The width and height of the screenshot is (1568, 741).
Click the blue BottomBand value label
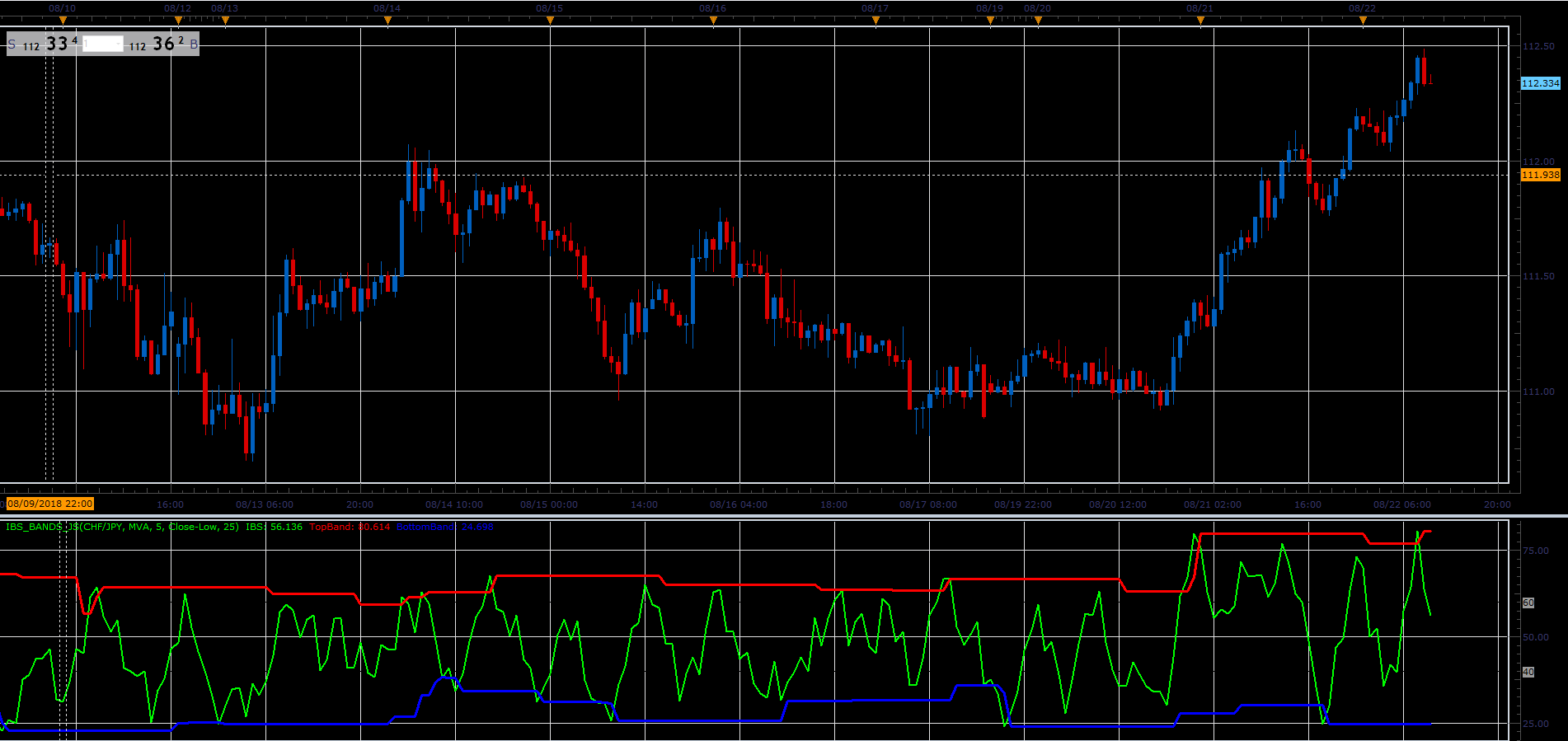click(444, 527)
